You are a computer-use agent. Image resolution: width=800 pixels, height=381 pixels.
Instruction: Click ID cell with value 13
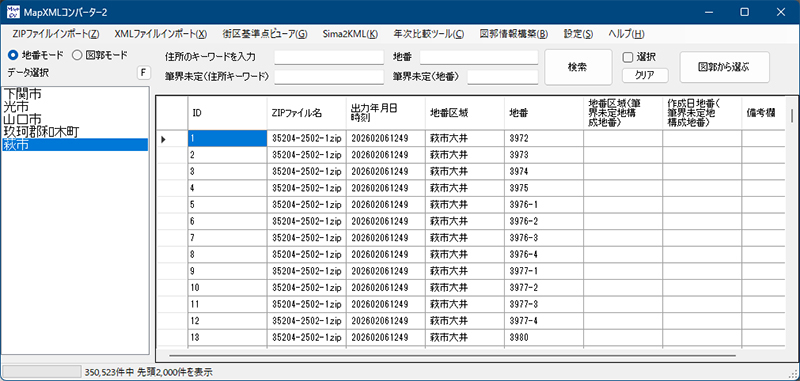[x=227, y=338]
